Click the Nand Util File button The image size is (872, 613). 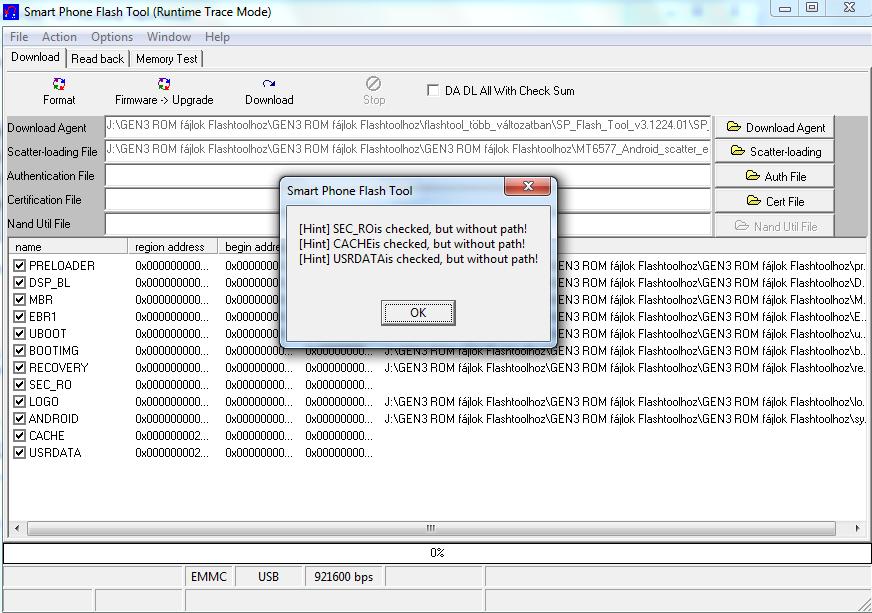point(774,226)
